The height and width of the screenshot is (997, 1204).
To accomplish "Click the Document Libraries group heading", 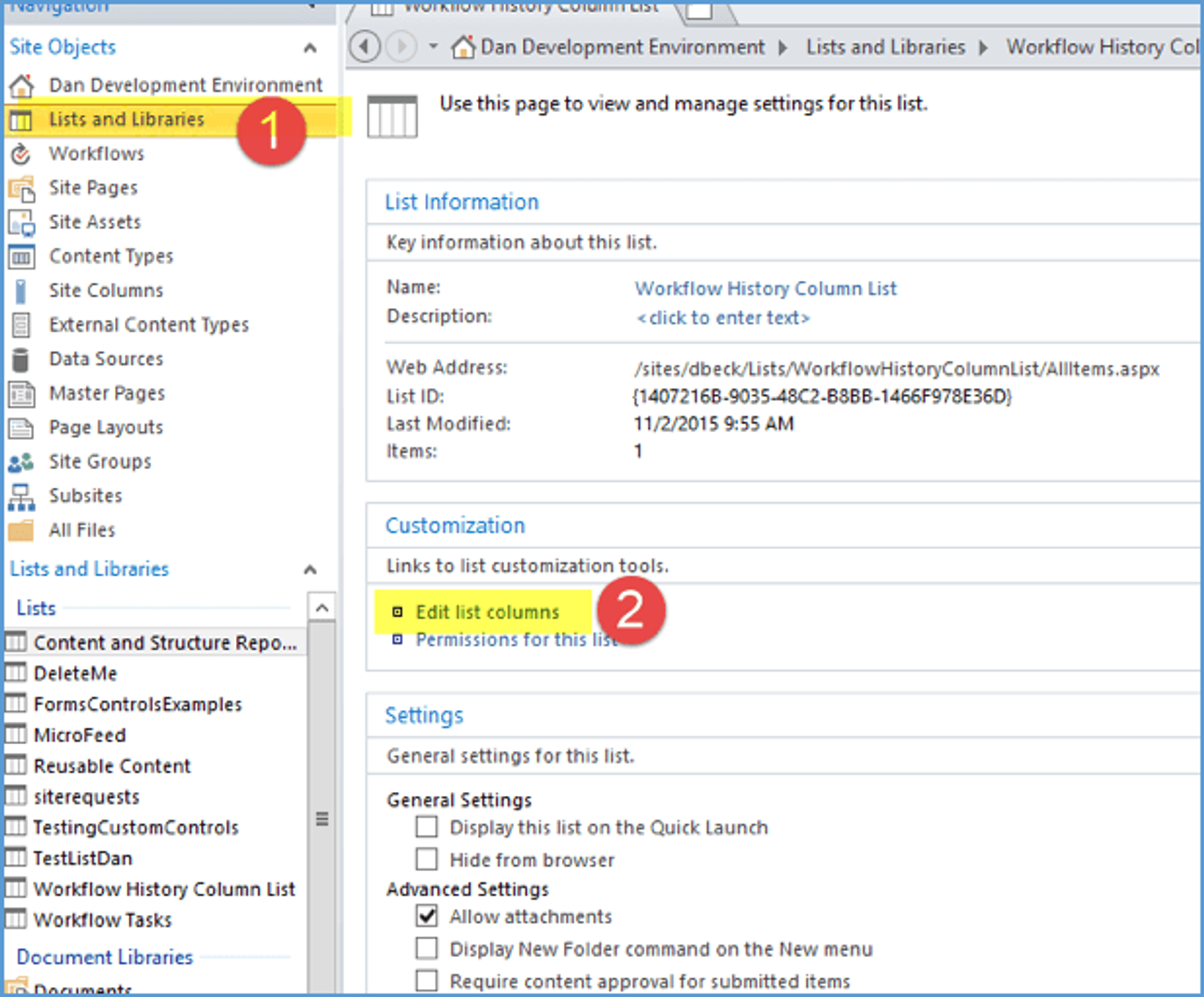I will [105, 957].
